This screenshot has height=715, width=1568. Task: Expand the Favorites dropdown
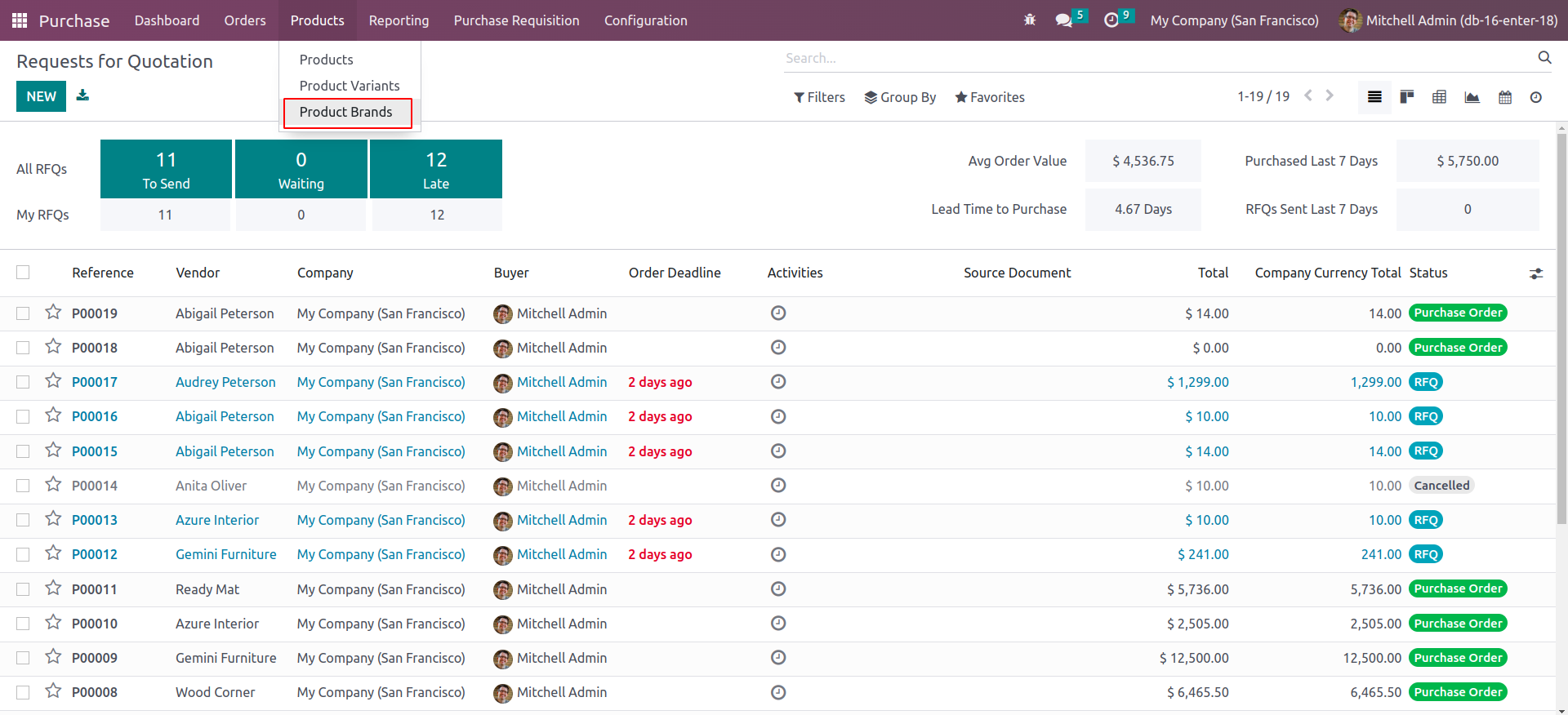[990, 97]
